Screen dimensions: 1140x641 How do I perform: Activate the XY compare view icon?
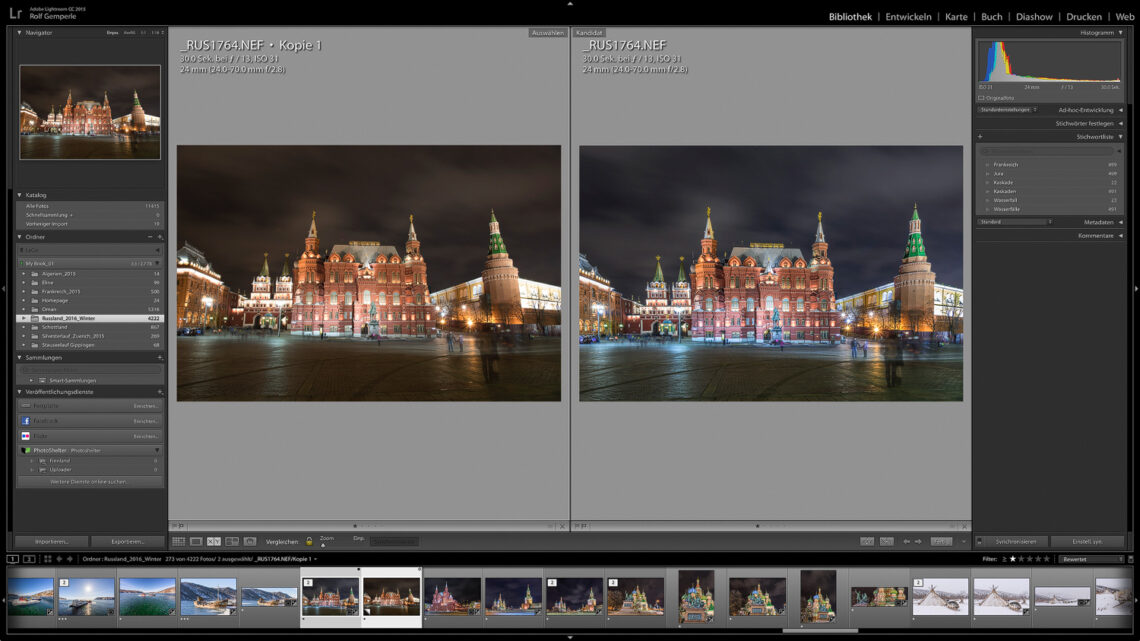point(214,541)
